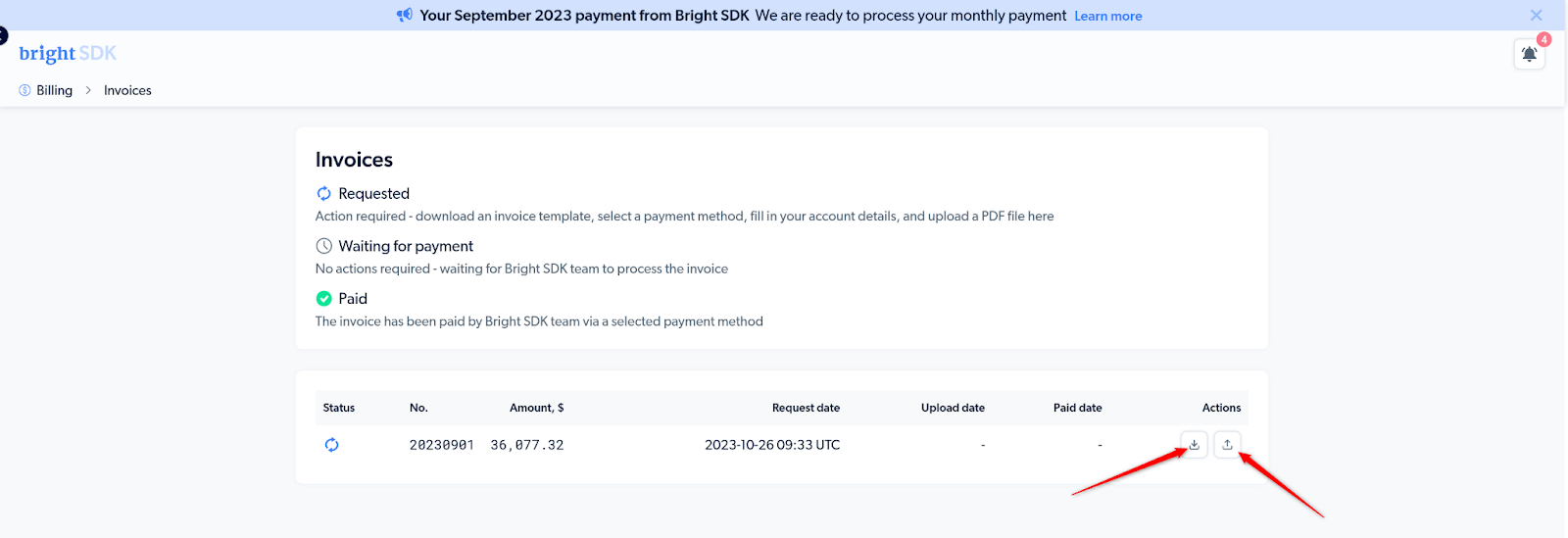The image size is (1568, 538).
Task: Expand the sidebar using the dark edge button
Action: [x=3, y=36]
